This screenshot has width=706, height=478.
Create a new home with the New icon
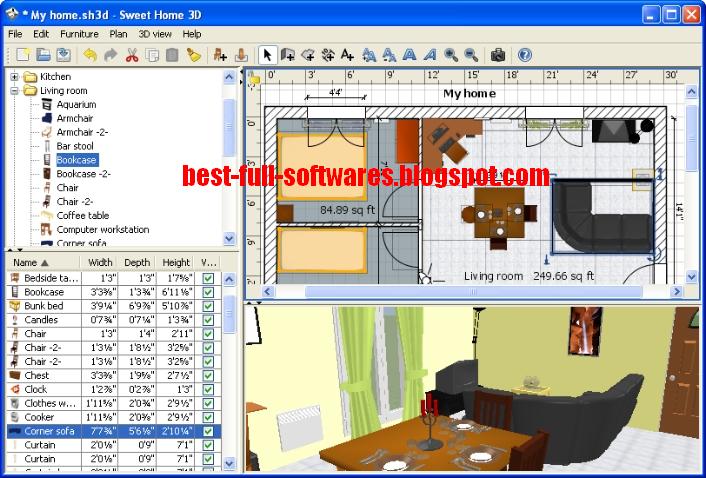(23, 55)
